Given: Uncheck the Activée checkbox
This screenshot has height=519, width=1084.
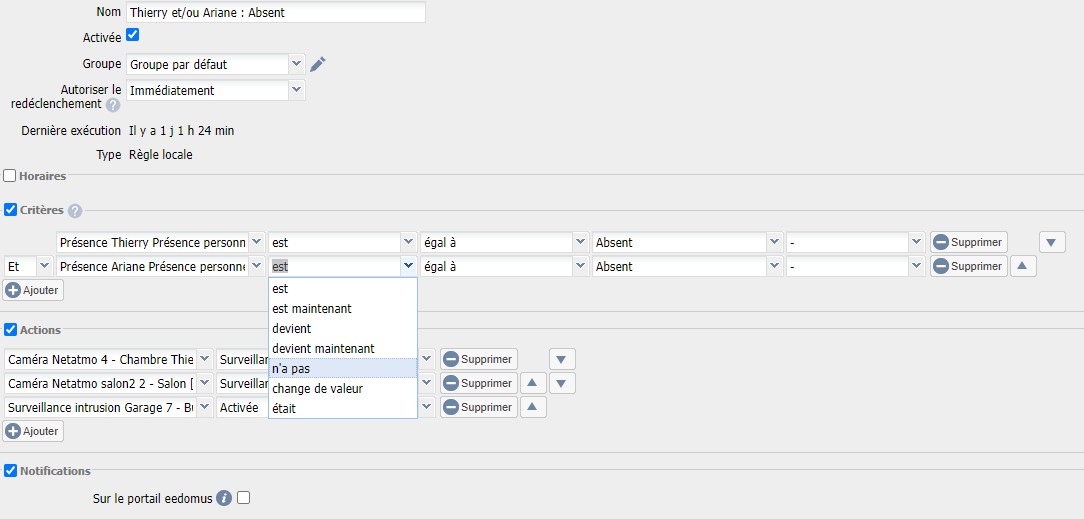Looking at the screenshot, I should tap(133, 35).
